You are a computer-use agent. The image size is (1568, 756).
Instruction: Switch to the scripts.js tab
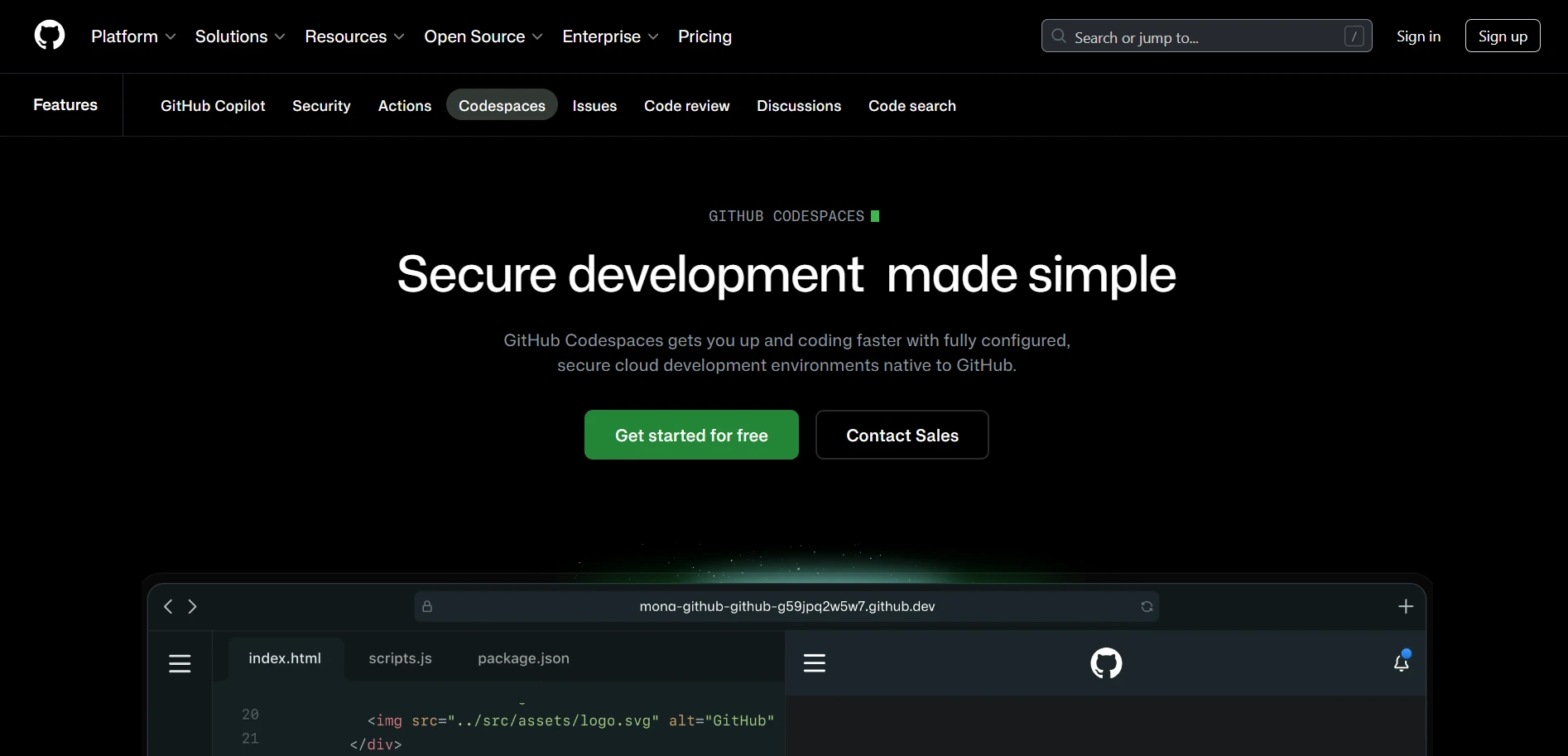tap(400, 658)
